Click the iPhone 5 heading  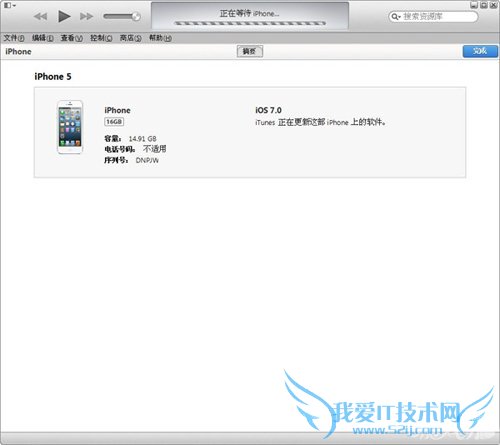pos(53,77)
